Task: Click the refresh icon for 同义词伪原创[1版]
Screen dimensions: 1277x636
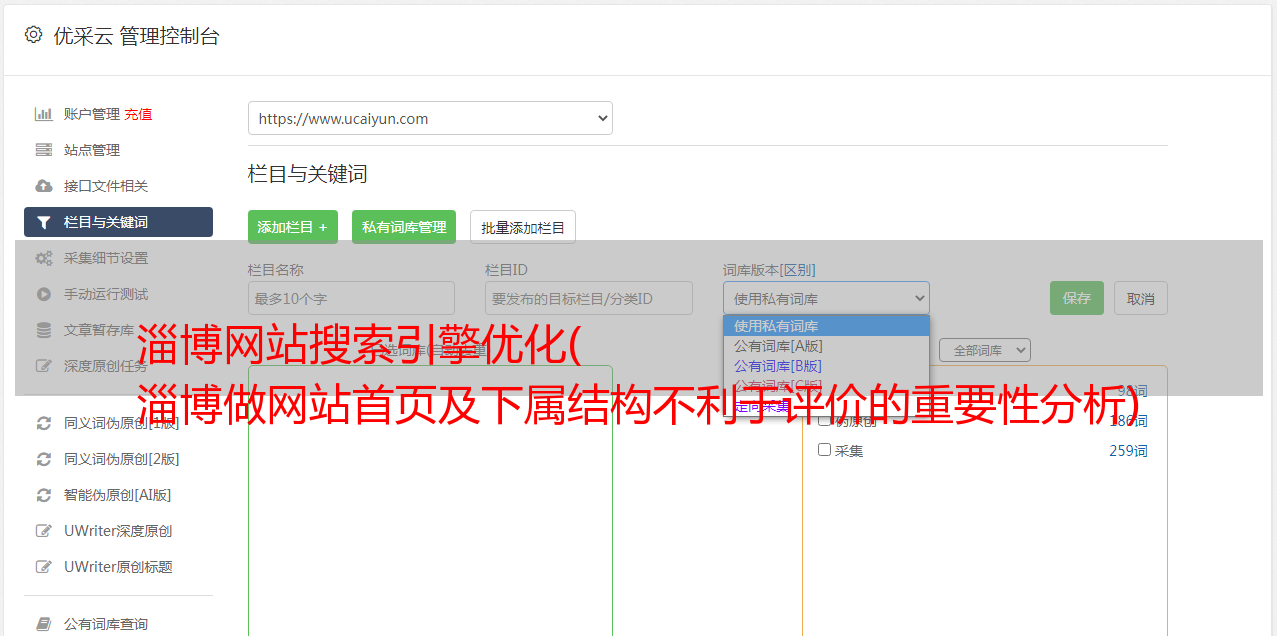Action: 43,423
